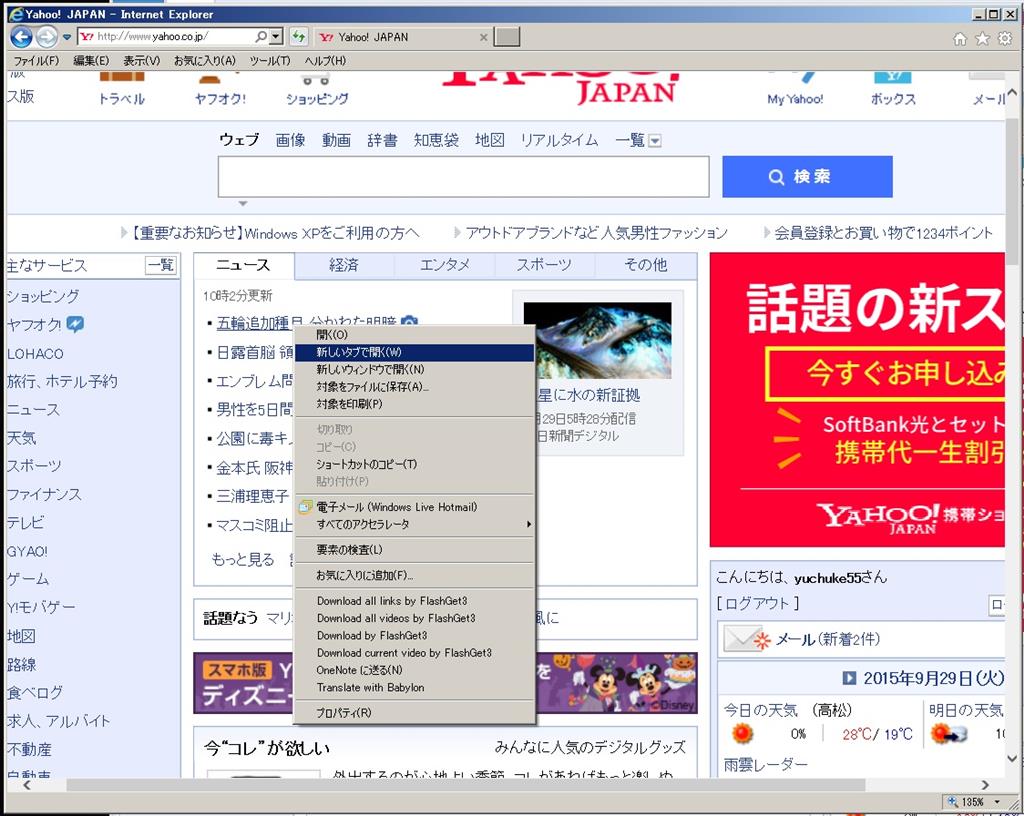Open the ツール(T) menu
This screenshot has width=1024, height=816.
[270, 61]
